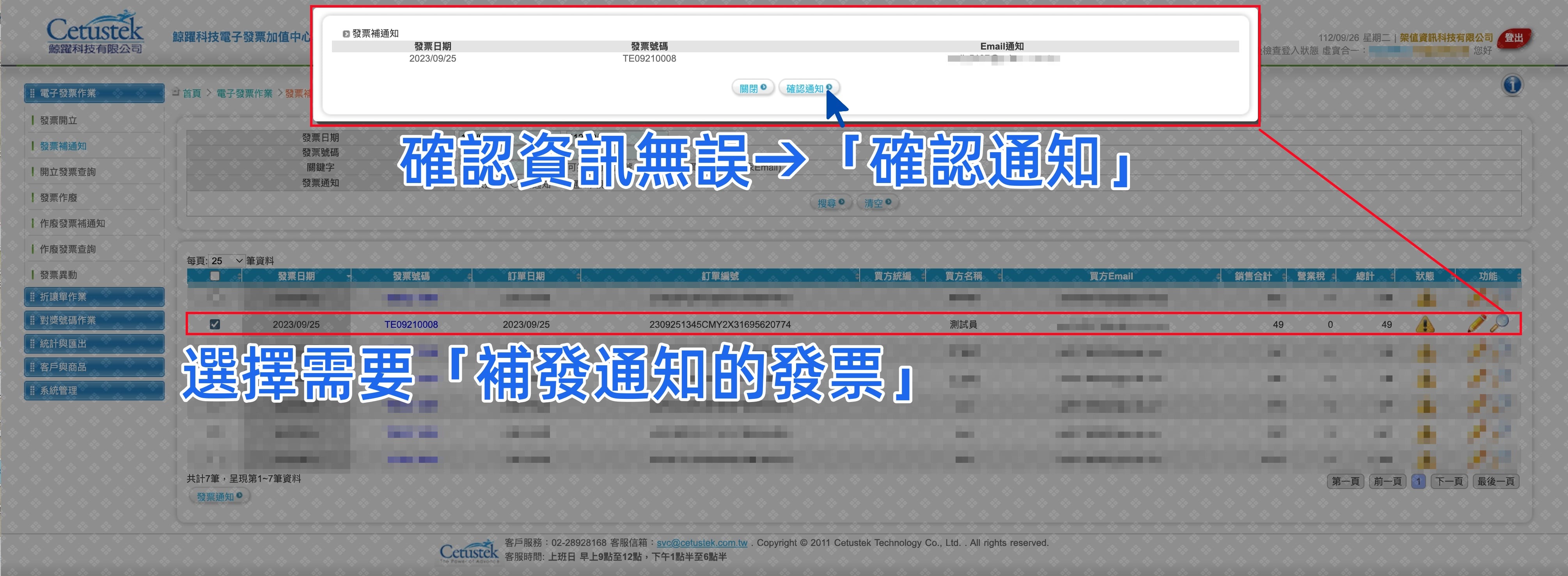The image size is (1568, 576).
Task: Click the 電子發票作業 breadcrumb link
Action: 244,93
